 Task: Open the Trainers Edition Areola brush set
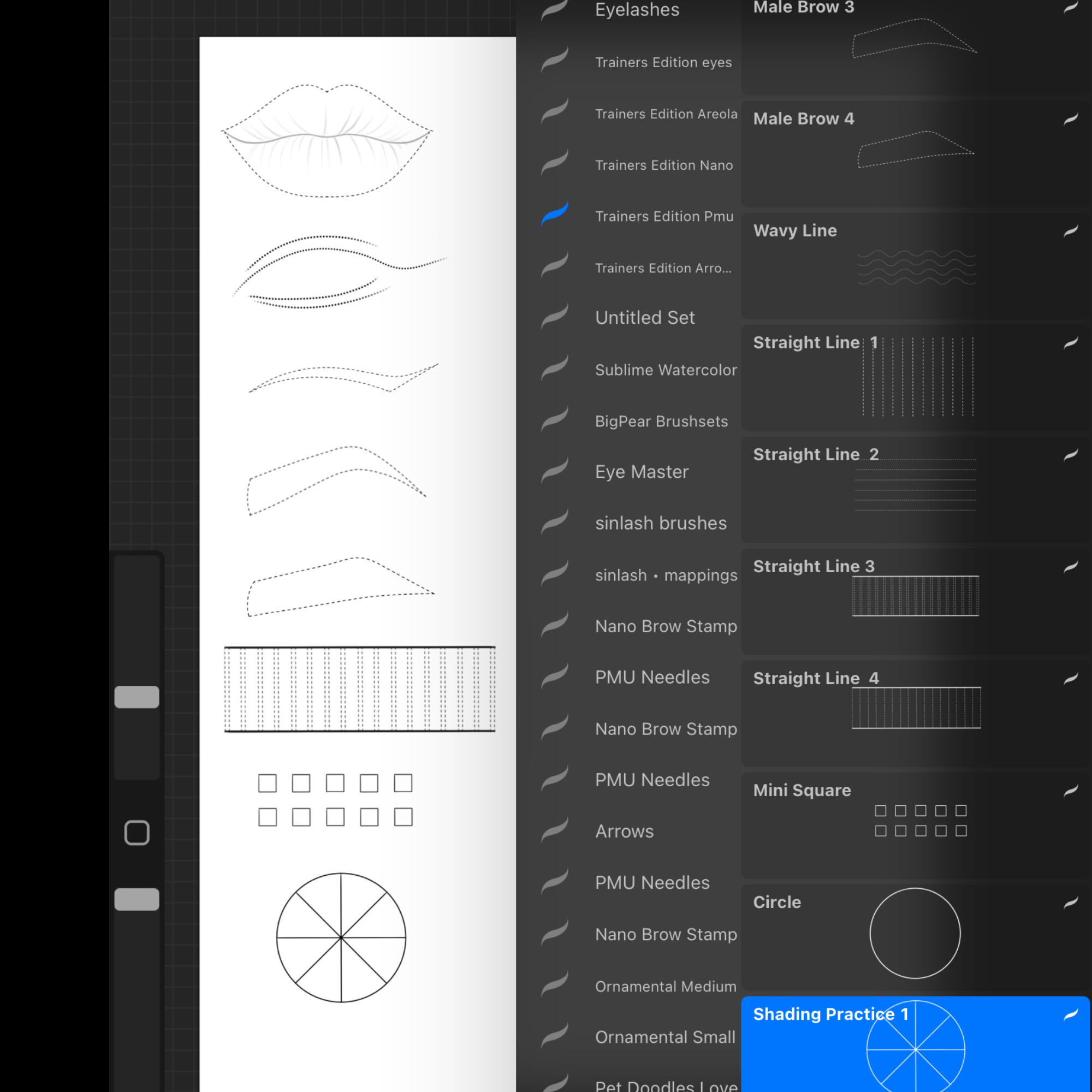click(x=666, y=114)
